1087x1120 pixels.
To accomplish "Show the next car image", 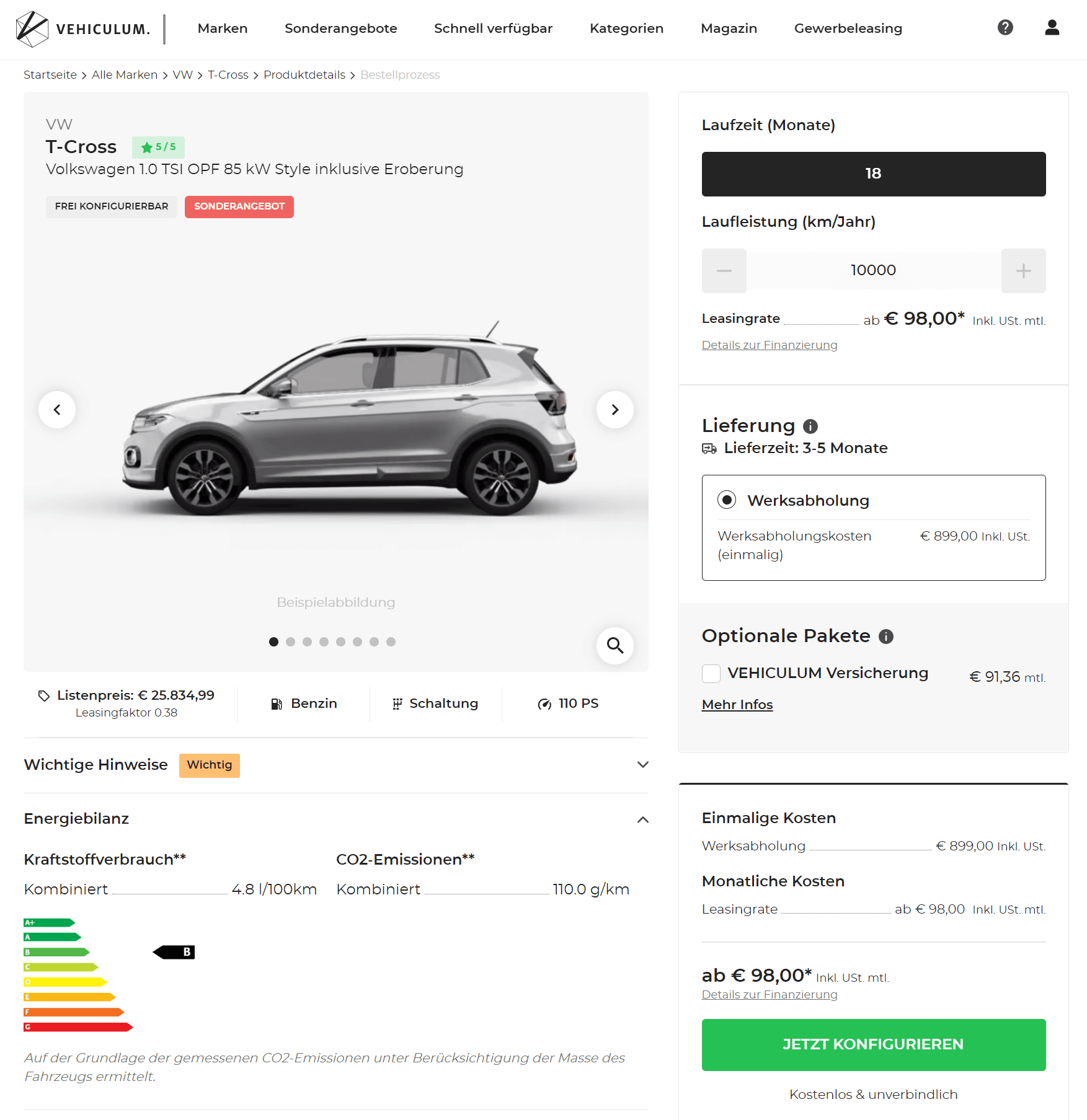I will coord(614,409).
